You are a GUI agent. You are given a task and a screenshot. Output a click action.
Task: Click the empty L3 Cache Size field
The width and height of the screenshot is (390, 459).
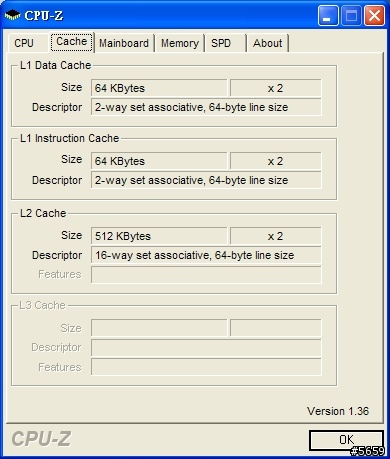(159, 328)
